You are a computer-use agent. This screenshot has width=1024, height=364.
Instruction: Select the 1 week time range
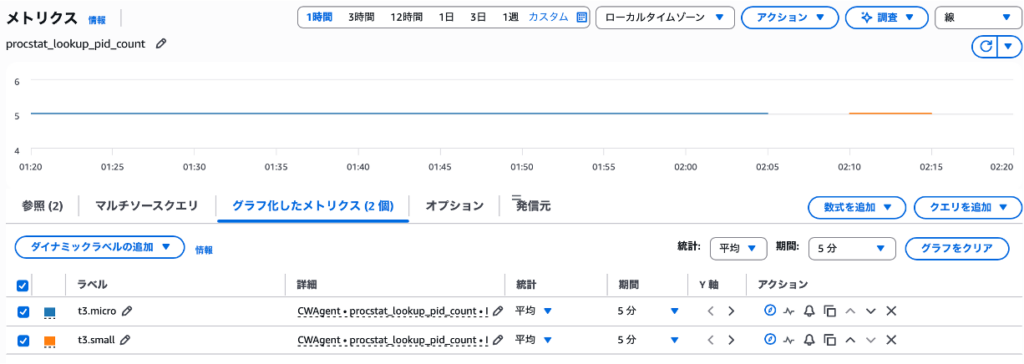pos(510,18)
